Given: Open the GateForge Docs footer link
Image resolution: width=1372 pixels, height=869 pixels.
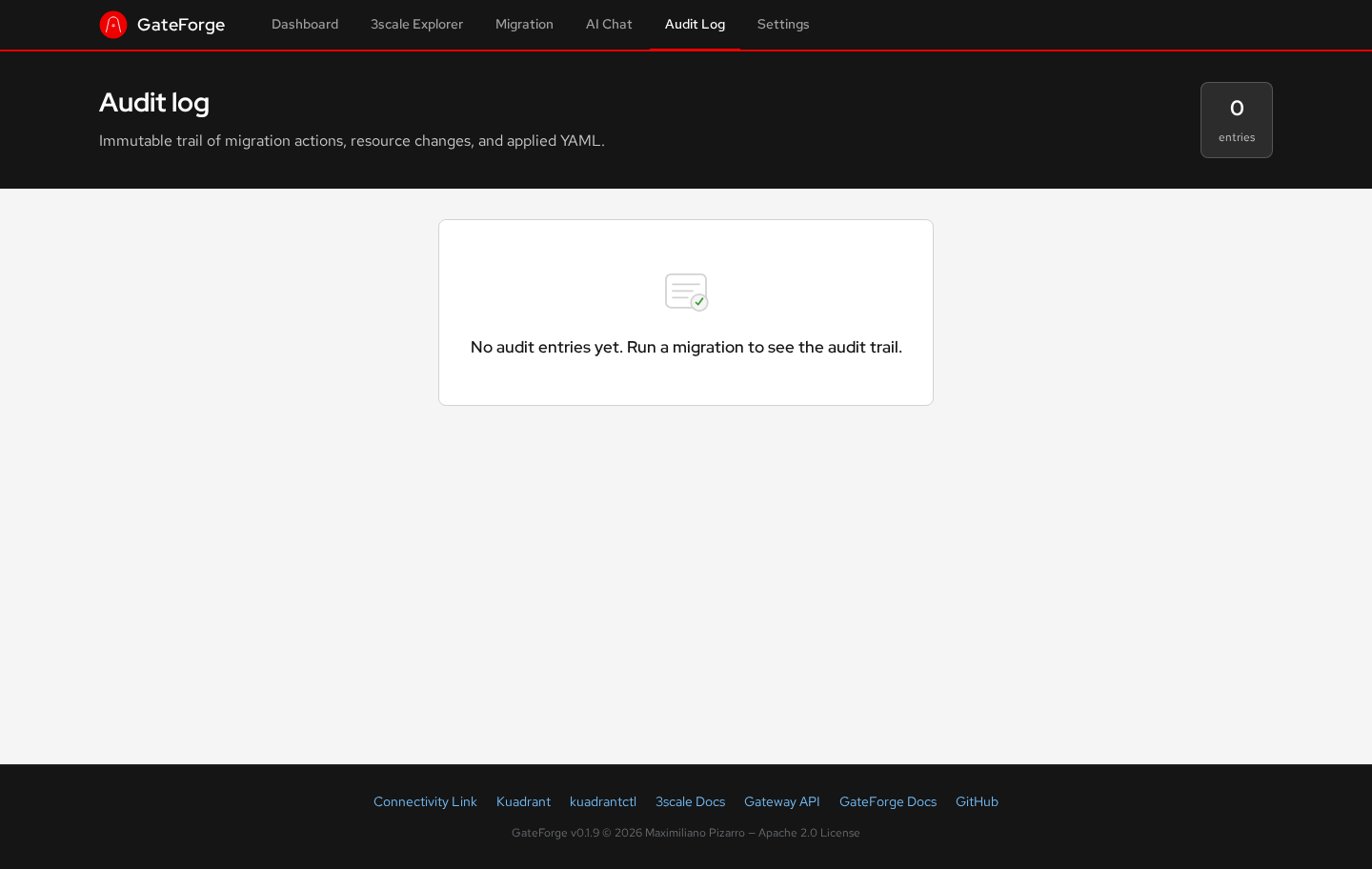Looking at the screenshot, I should coord(888,801).
